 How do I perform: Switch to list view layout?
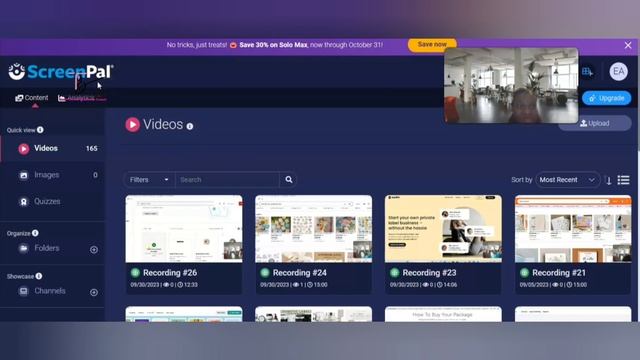coord(623,180)
